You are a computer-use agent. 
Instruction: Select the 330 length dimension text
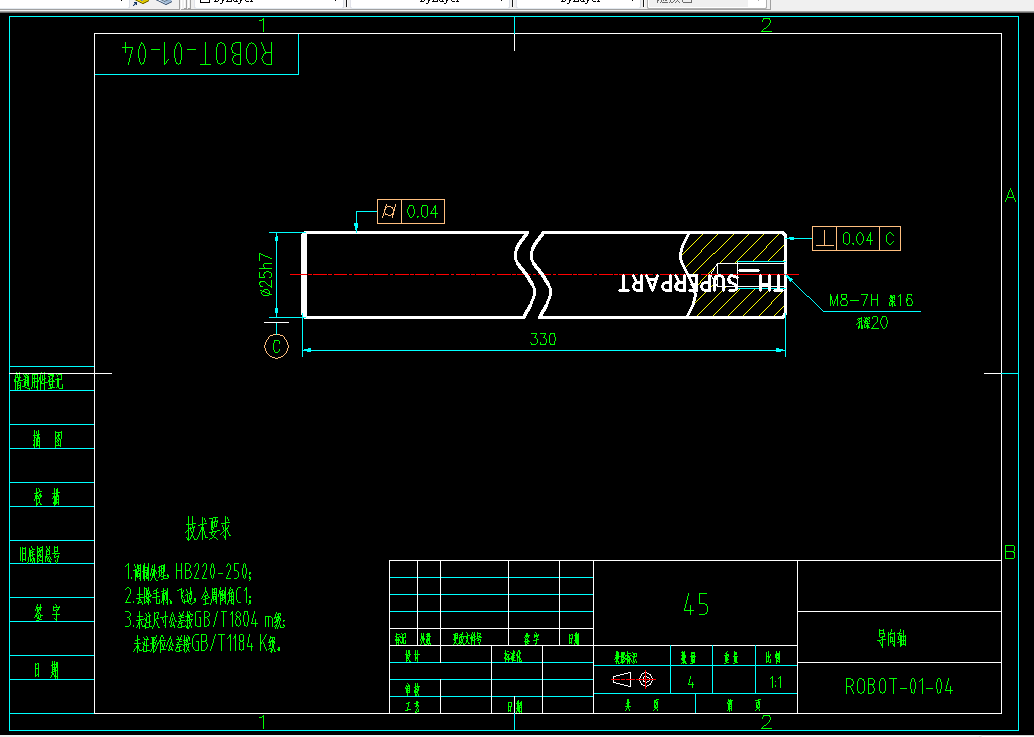point(543,339)
